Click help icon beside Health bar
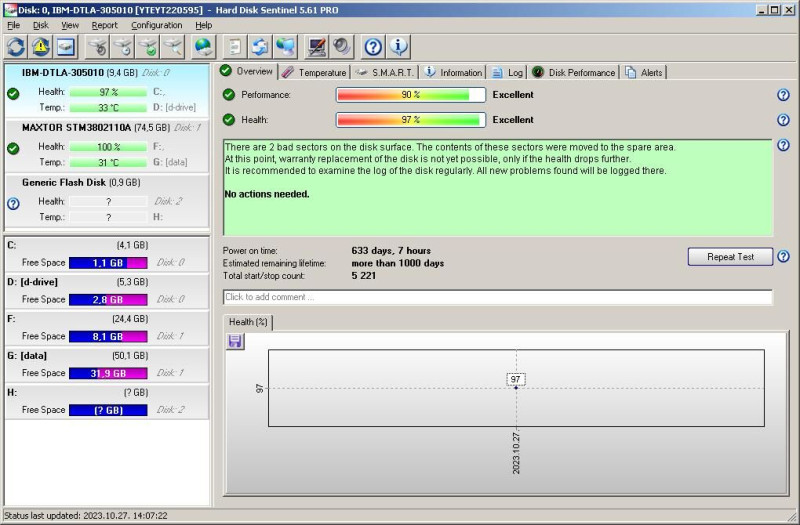 pos(783,120)
